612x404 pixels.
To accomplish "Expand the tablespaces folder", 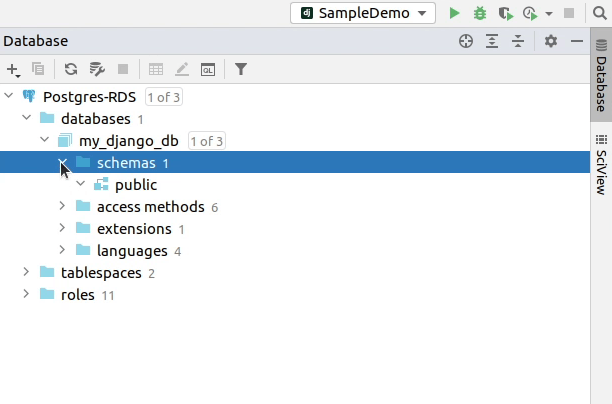I will (26, 272).
